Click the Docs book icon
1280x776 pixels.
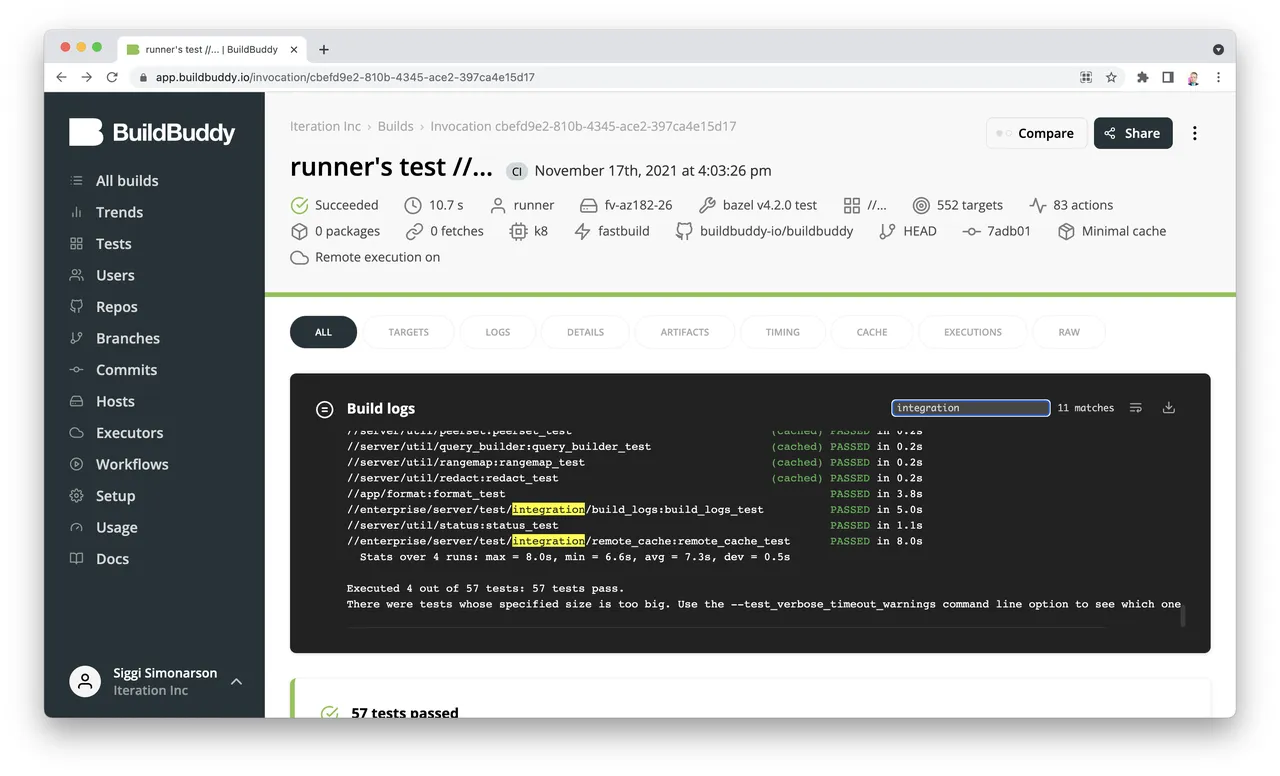[76, 559]
